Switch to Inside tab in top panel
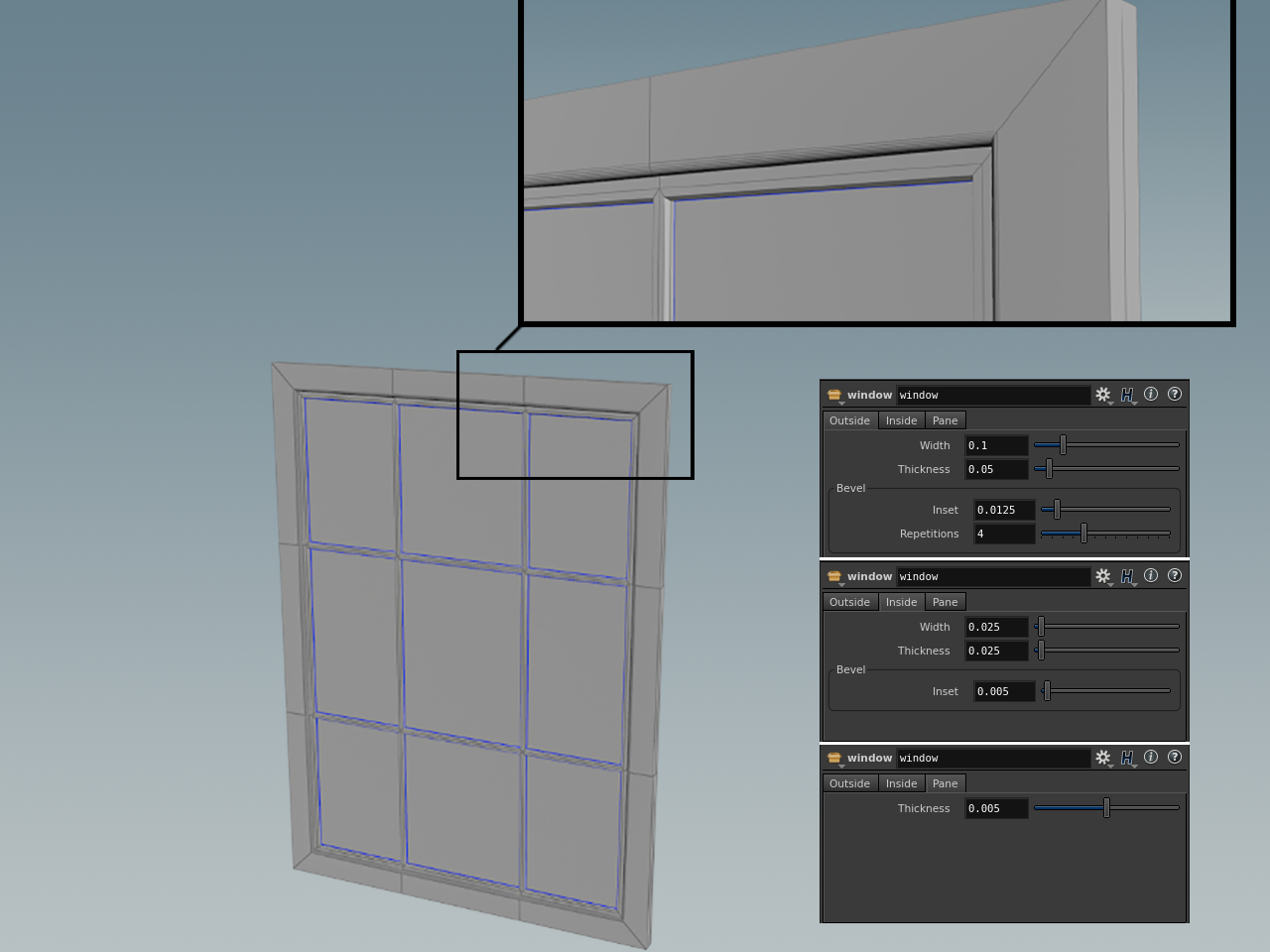Screen dimensions: 1270x952 point(901,420)
